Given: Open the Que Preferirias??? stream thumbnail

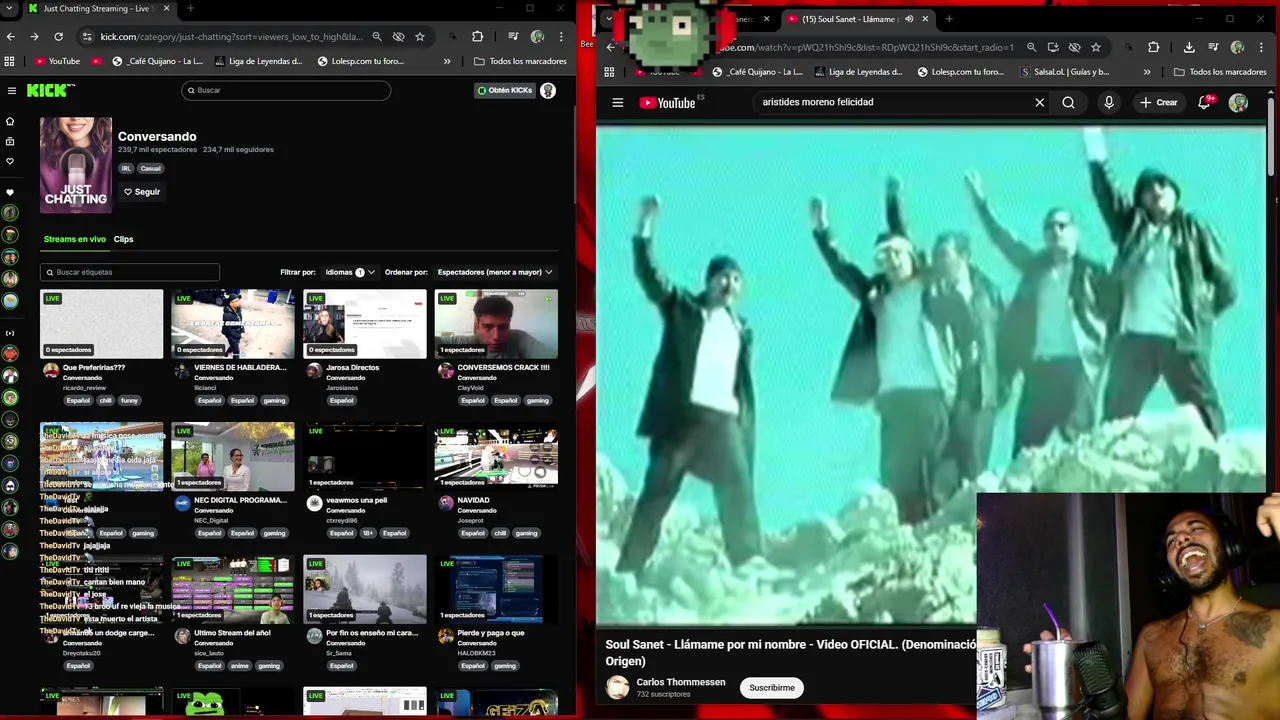Looking at the screenshot, I should pos(101,324).
